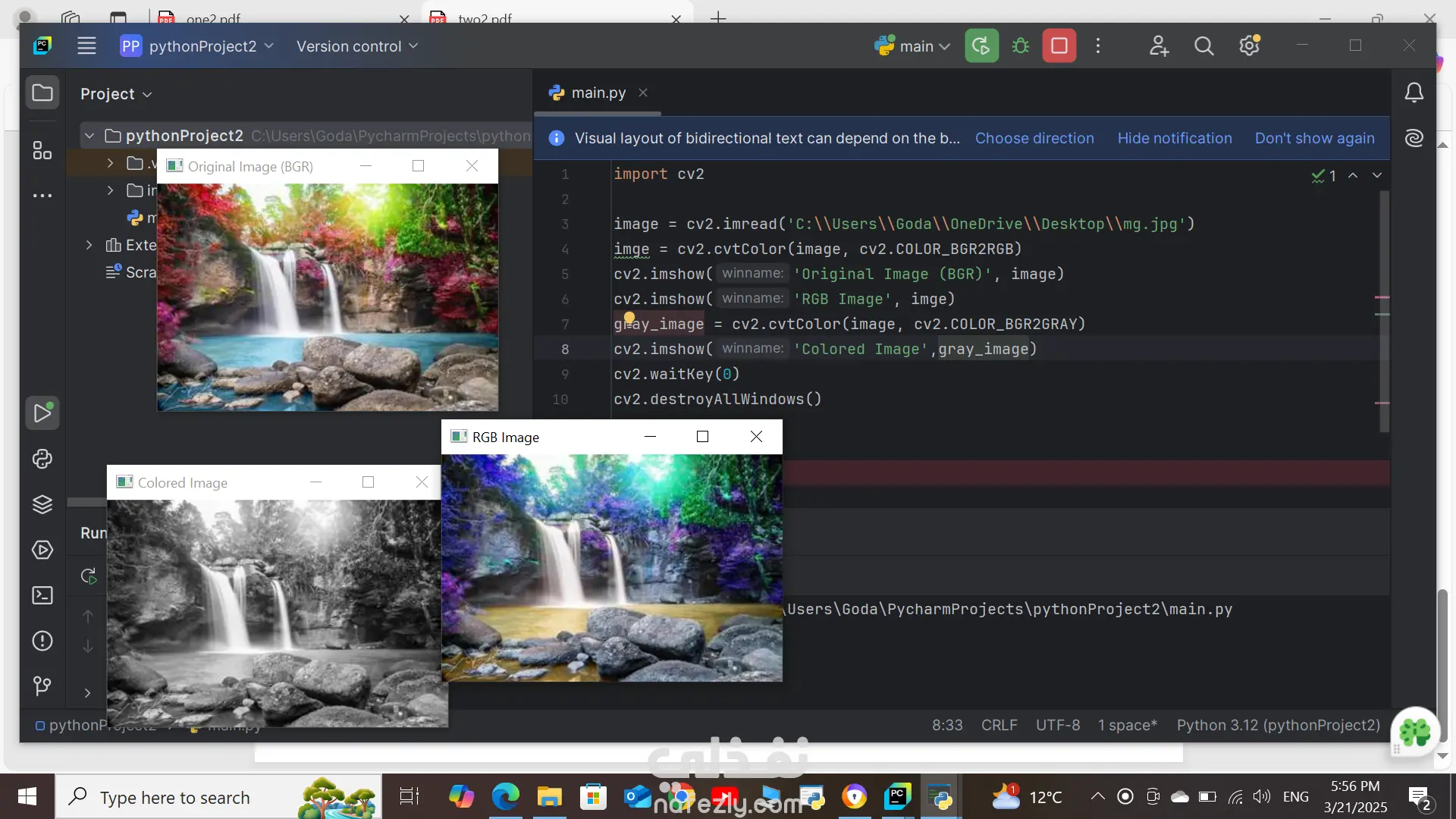Open the Notifications bell panel
1456x819 pixels.
(x=1414, y=93)
